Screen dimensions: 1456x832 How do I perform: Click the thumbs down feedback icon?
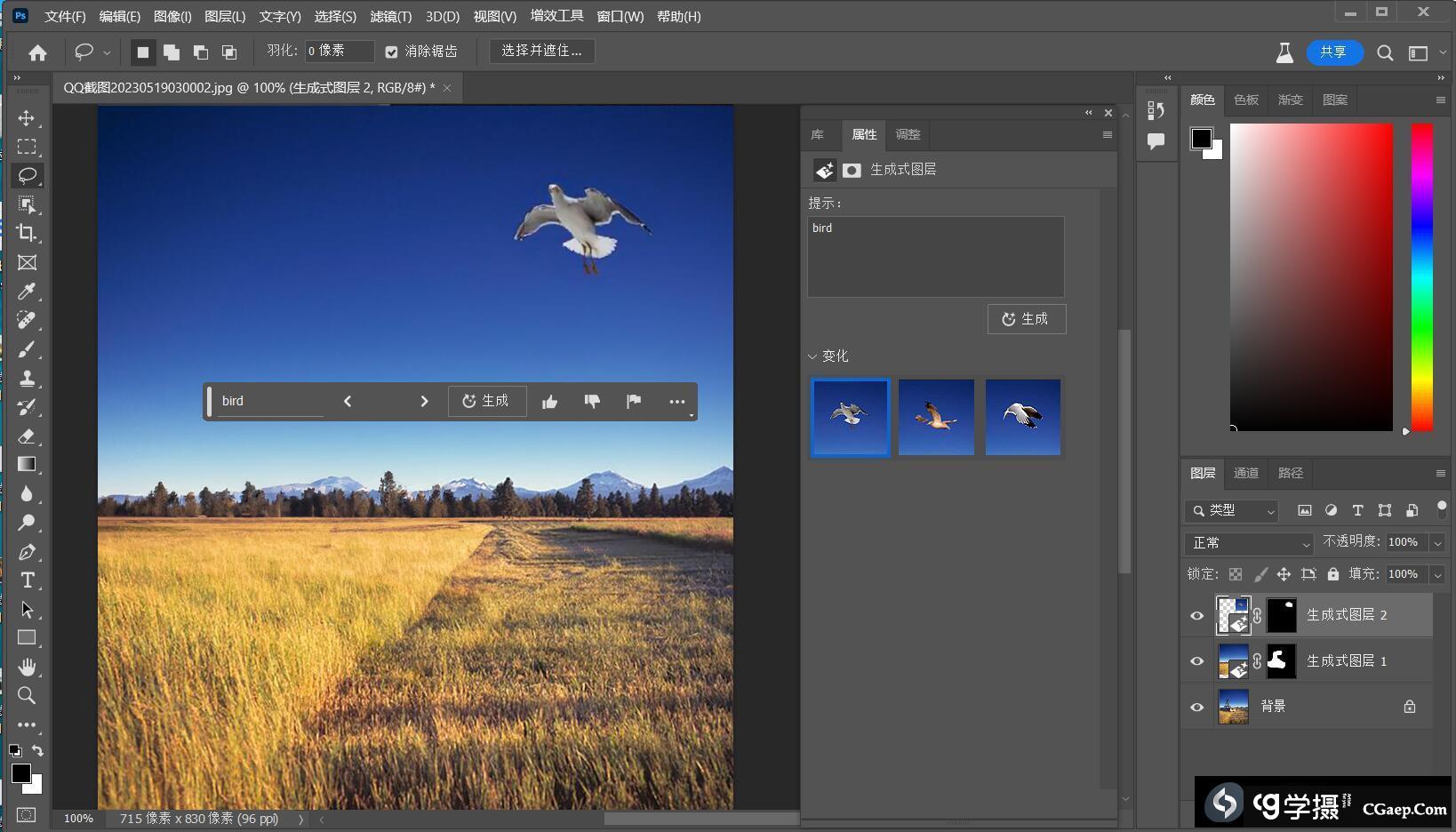click(x=592, y=402)
